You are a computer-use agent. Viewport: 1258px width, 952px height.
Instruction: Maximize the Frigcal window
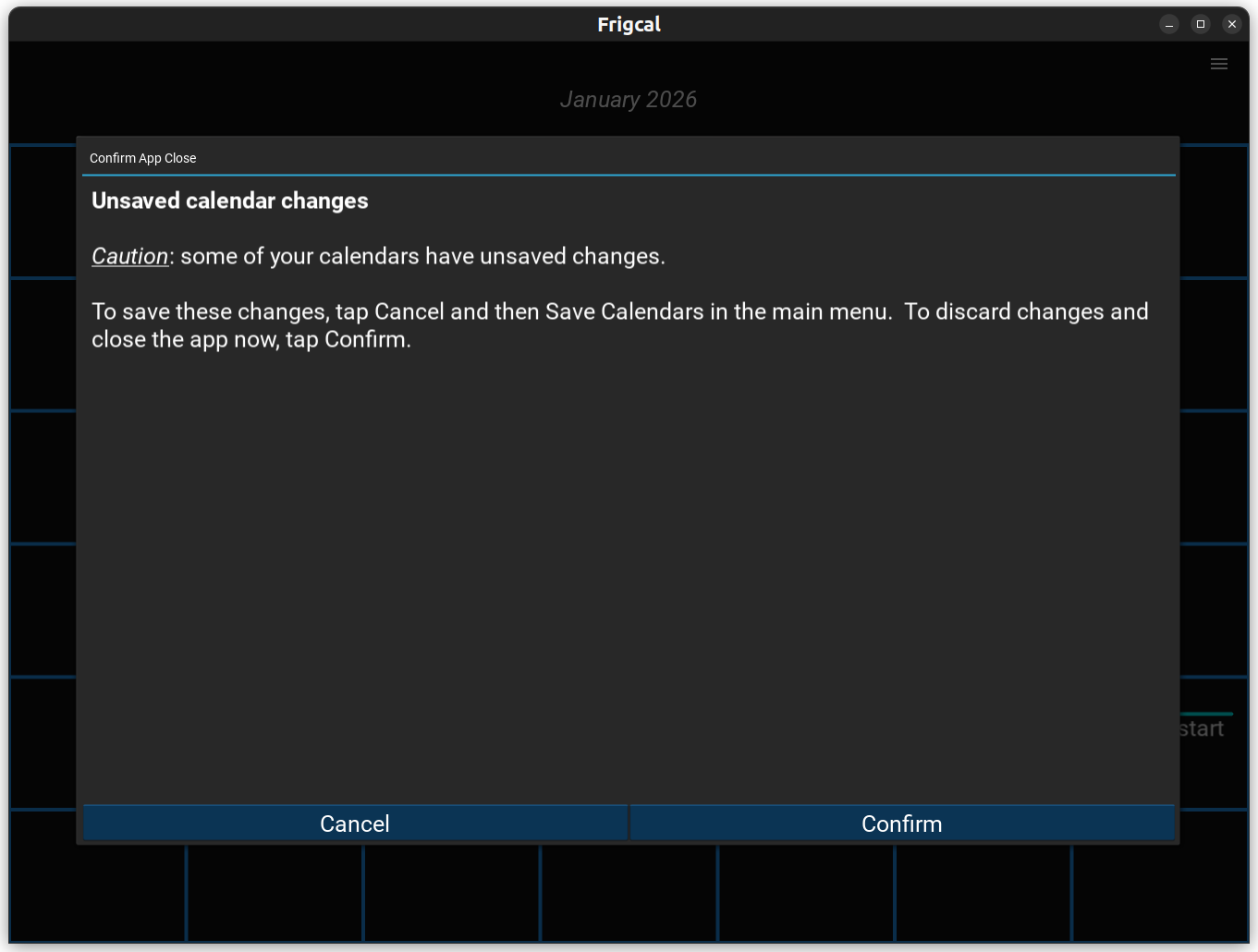pos(1200,25)
